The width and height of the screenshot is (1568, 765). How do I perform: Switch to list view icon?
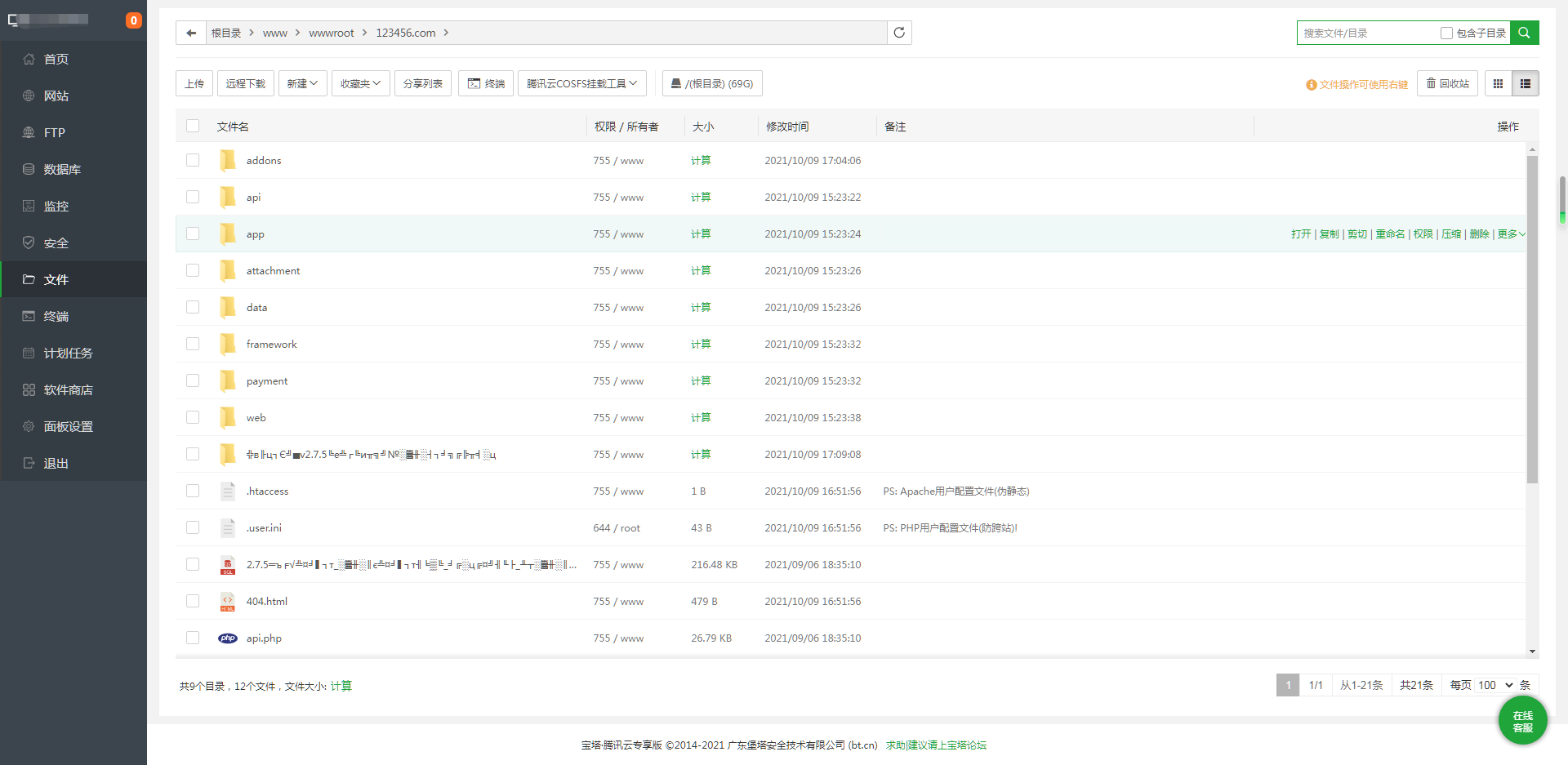[1525, 83]
